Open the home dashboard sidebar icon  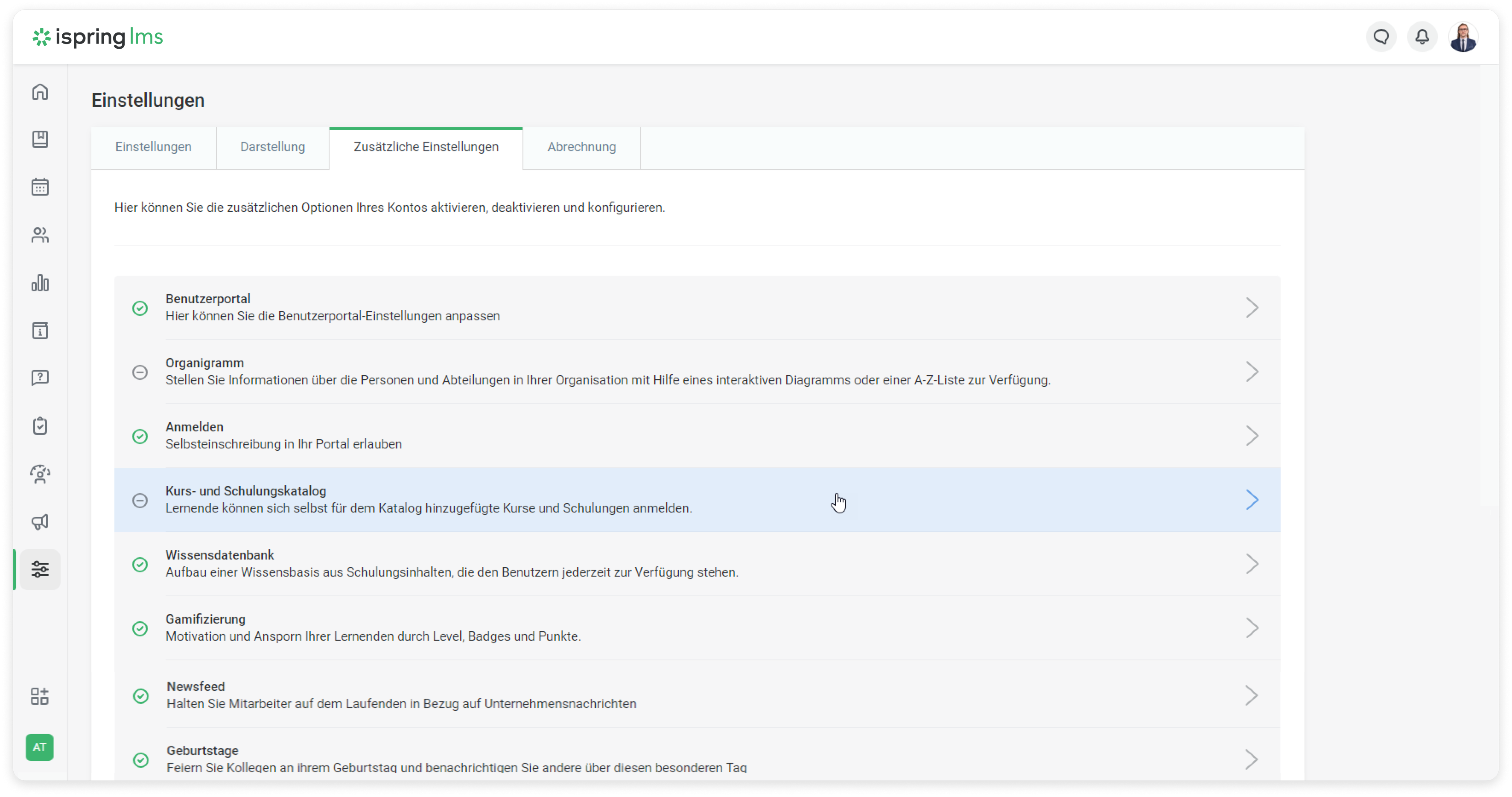tap(40, 92)
